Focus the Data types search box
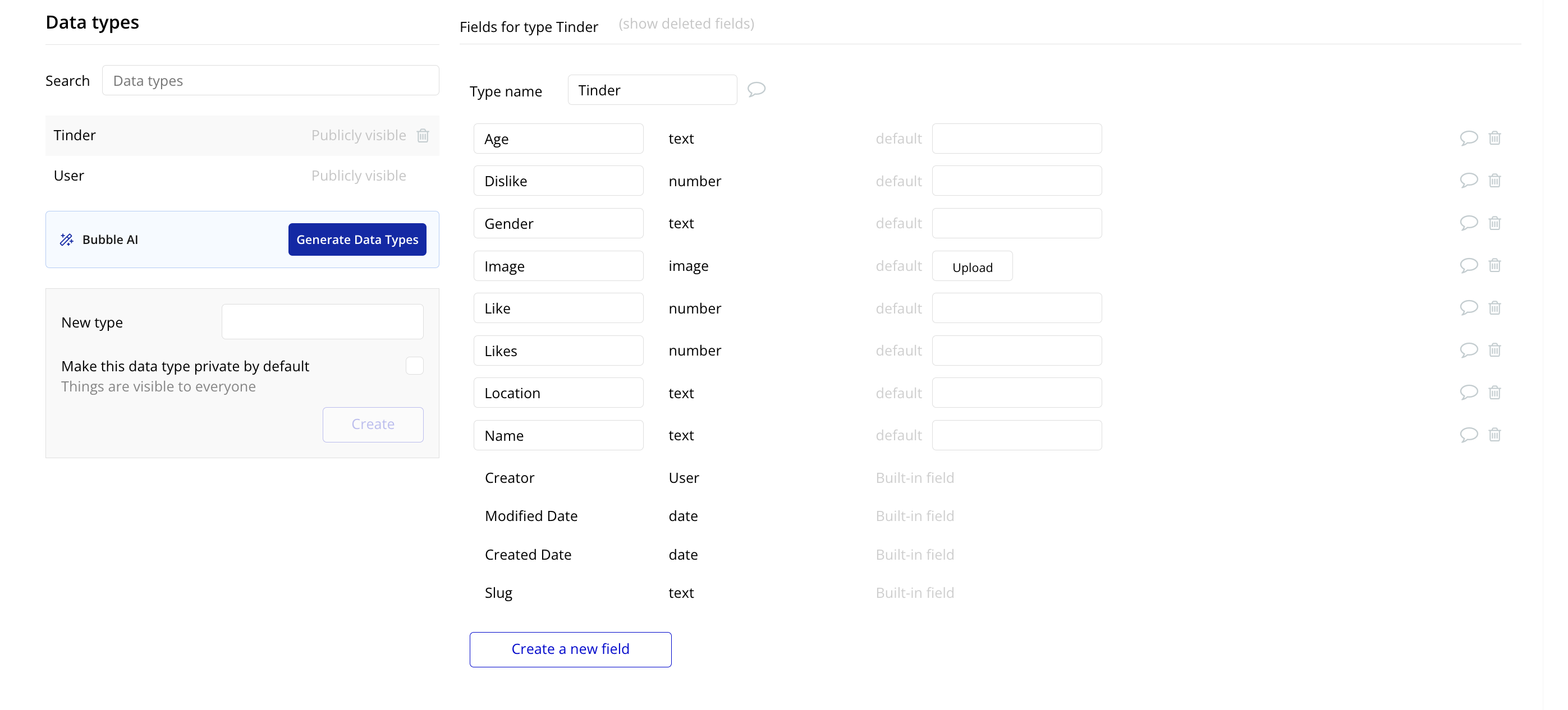Viewport: 1568px width, 710px height. 270,81
